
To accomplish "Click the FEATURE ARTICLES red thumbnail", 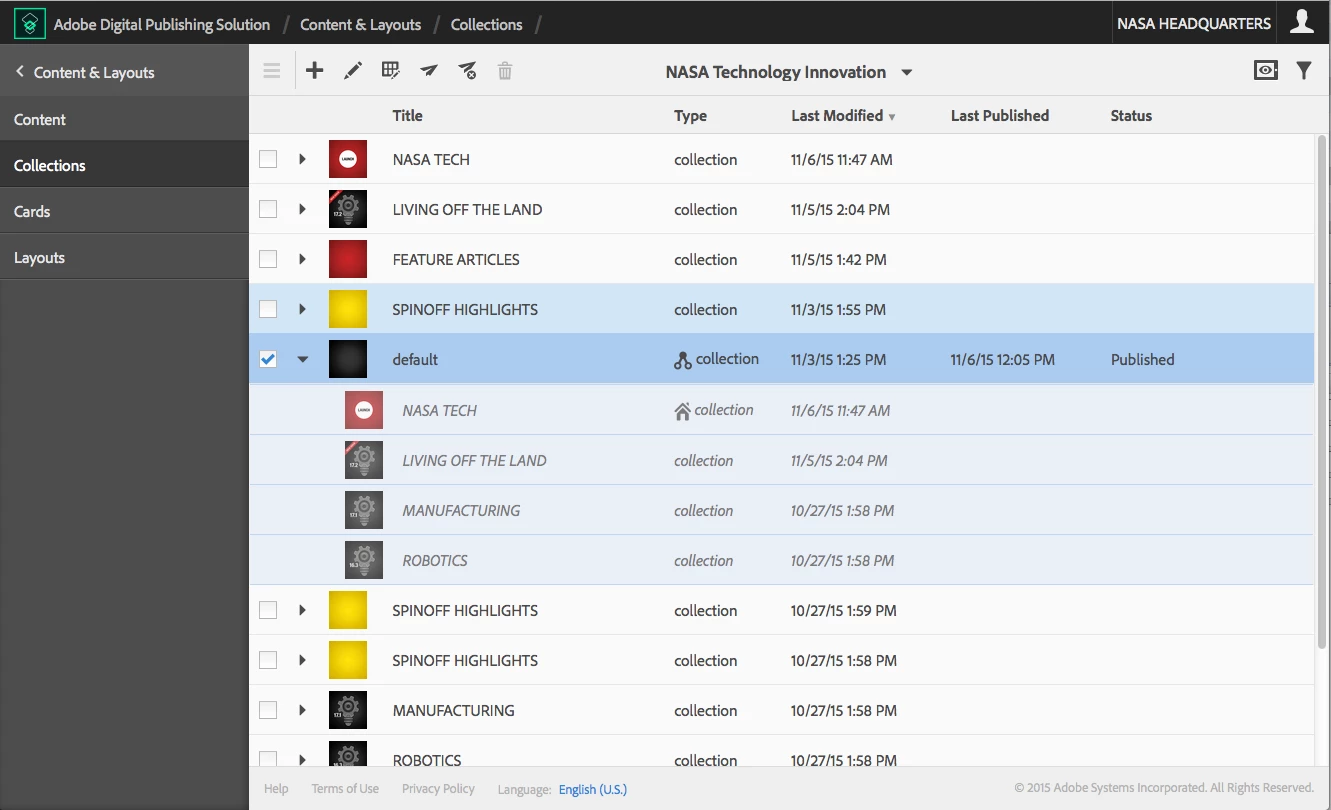I will point(348,259).
